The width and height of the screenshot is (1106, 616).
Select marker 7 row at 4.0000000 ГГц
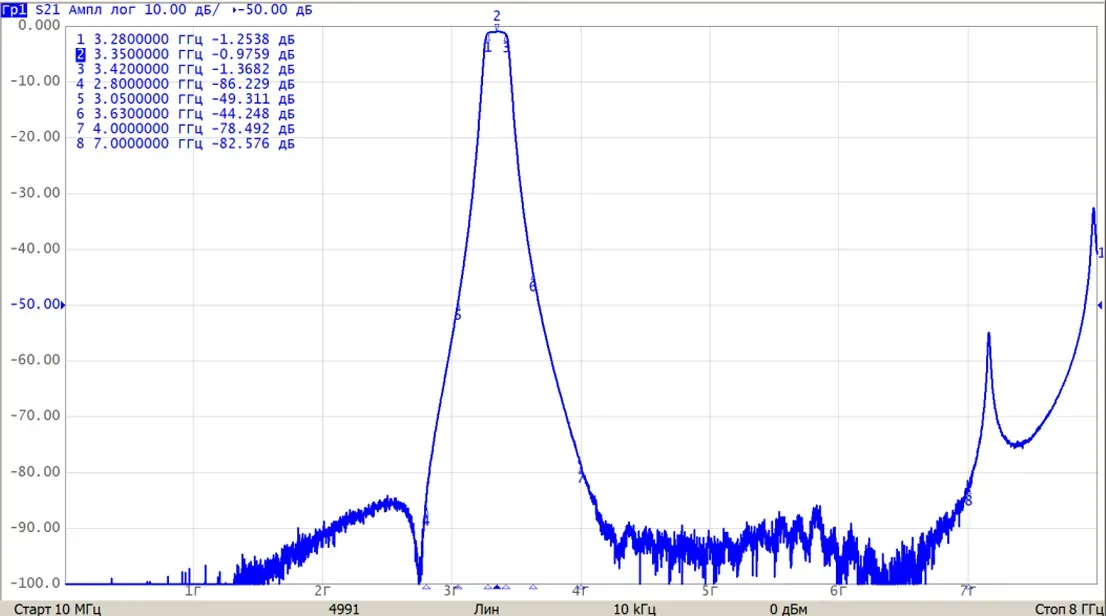coord(186,128)
